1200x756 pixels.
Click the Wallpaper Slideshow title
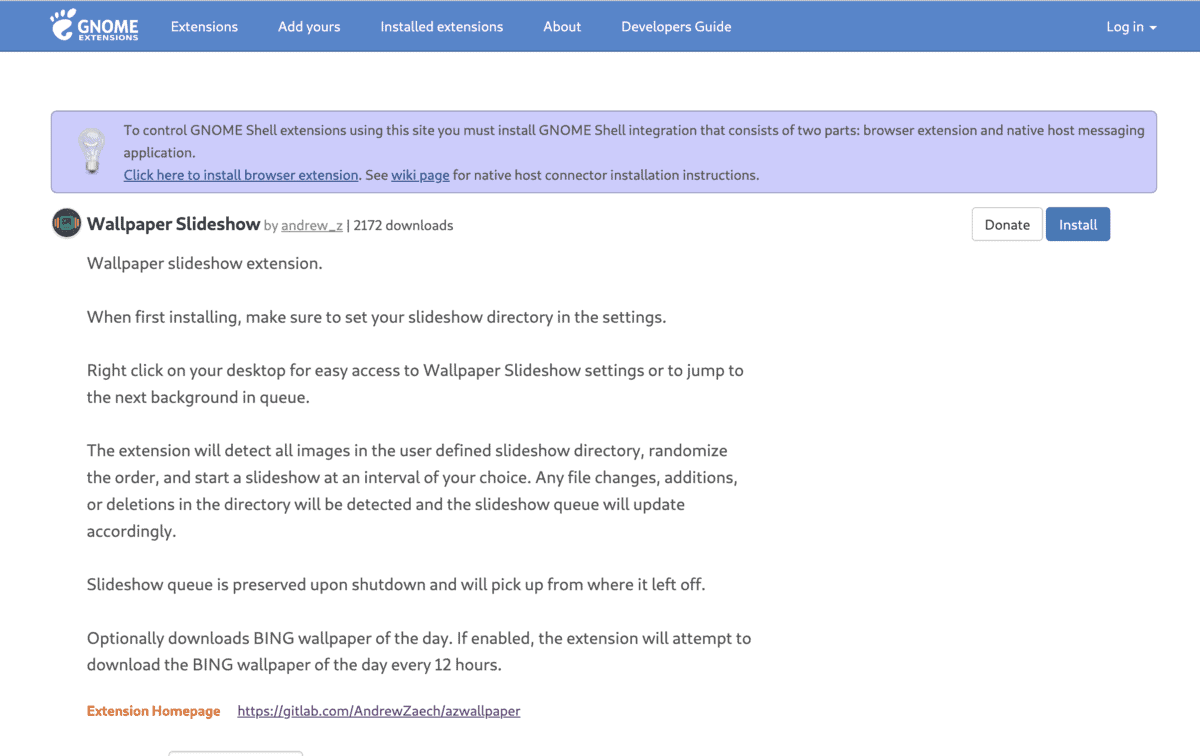point(174,224)
